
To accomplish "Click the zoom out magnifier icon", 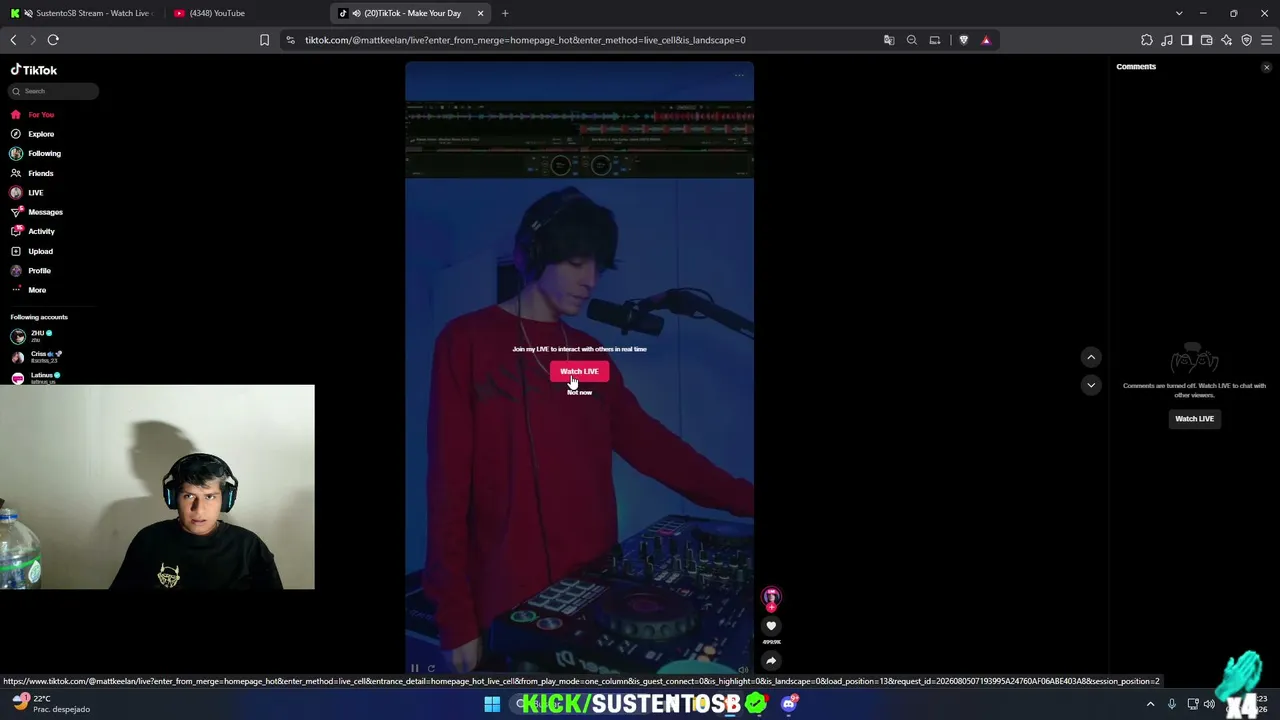I will point(912,40).
